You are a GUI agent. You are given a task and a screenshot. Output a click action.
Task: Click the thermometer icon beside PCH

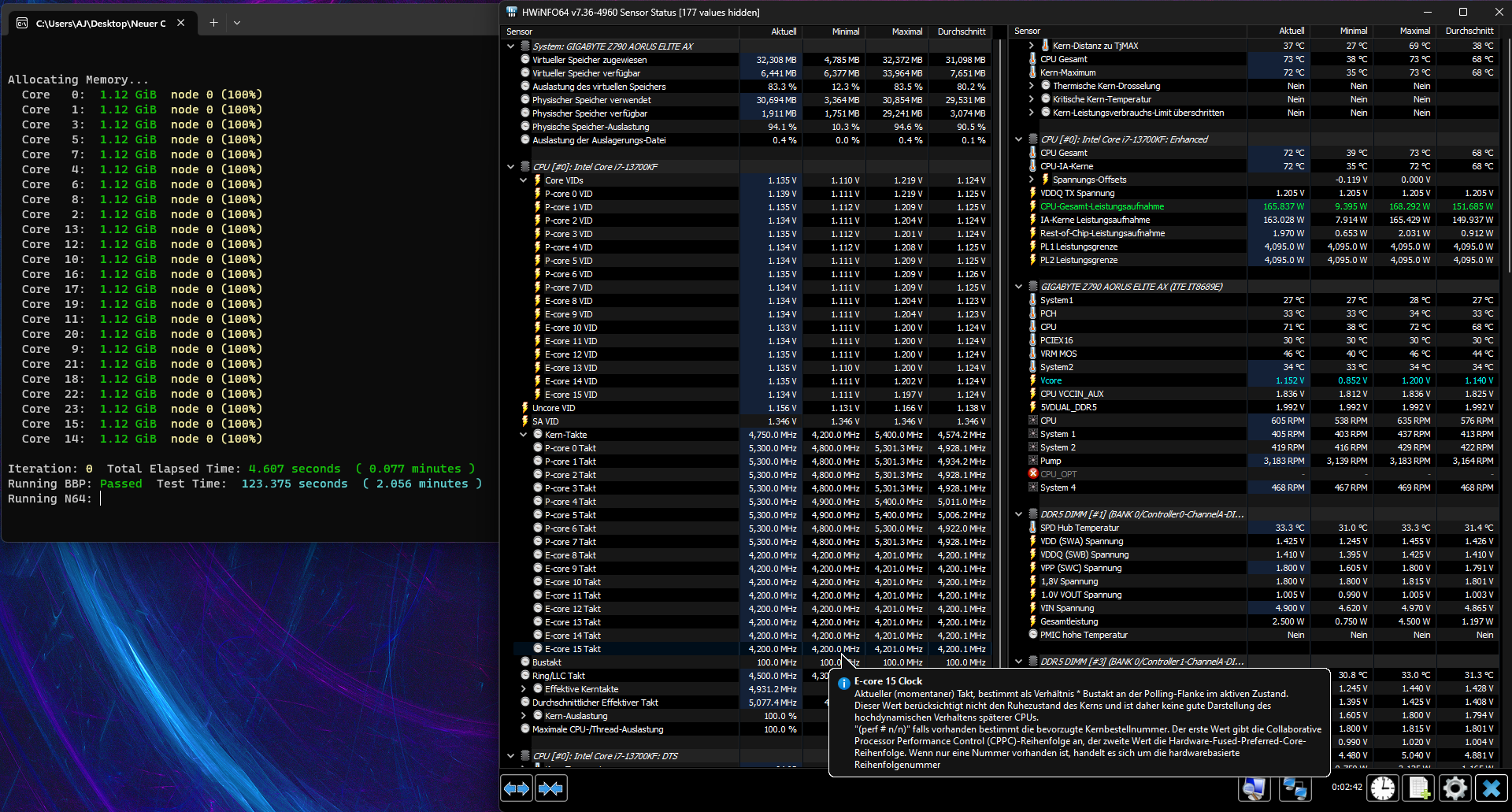click(x=1032, y=313)
